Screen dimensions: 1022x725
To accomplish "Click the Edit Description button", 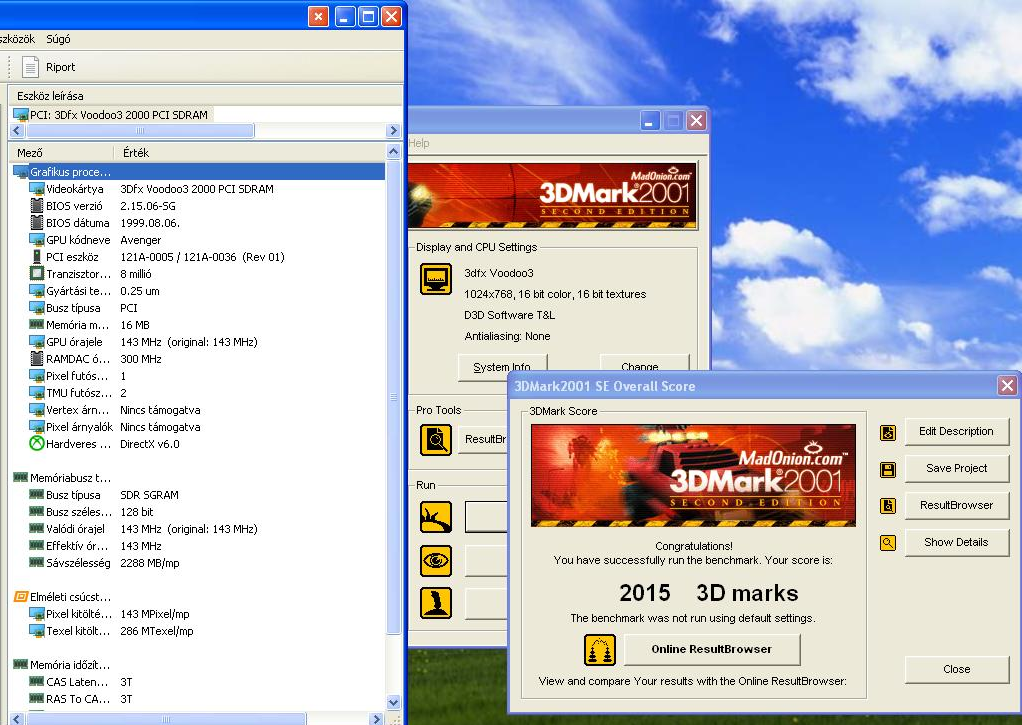I will [x=957, y=432].
